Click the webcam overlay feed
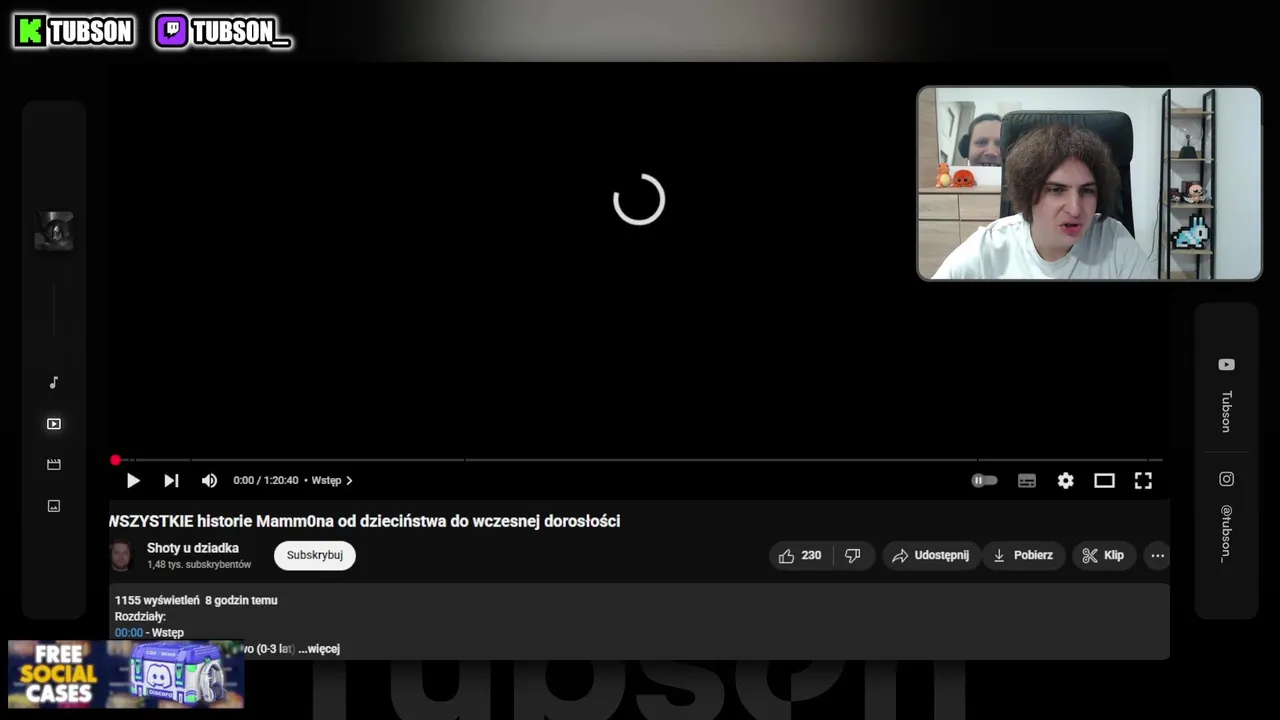Screen dimensions: 1280x720 tap(1089, 183)
